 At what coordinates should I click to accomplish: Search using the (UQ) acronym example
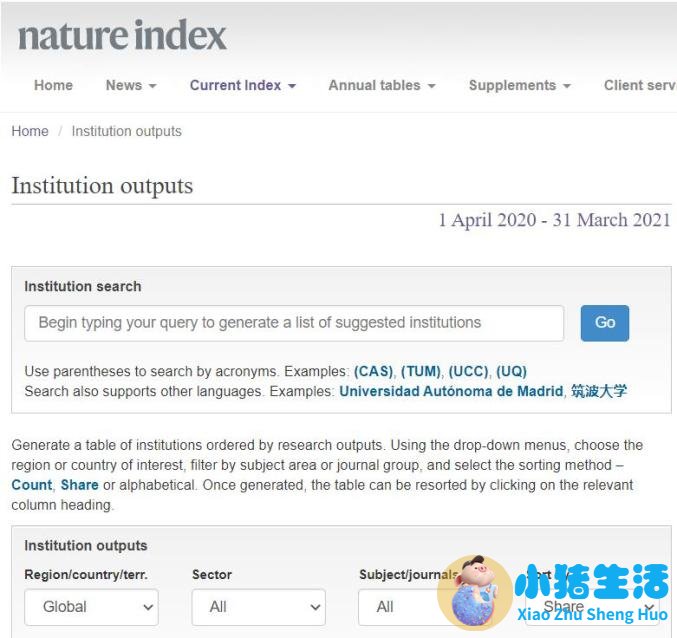point(511,372)
